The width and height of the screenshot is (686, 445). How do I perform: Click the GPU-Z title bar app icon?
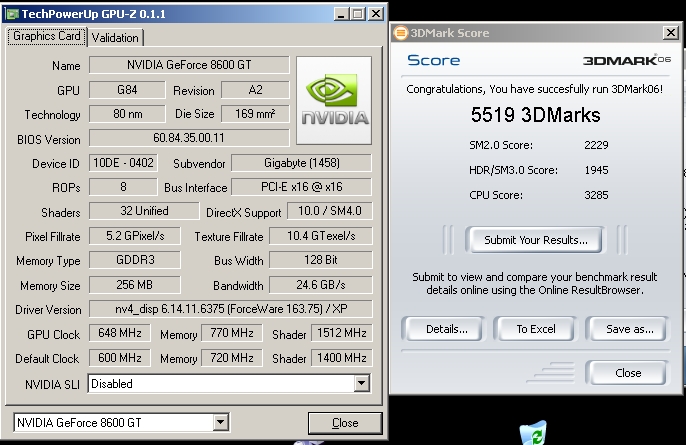pyautogui.click(x=12, y=14)
